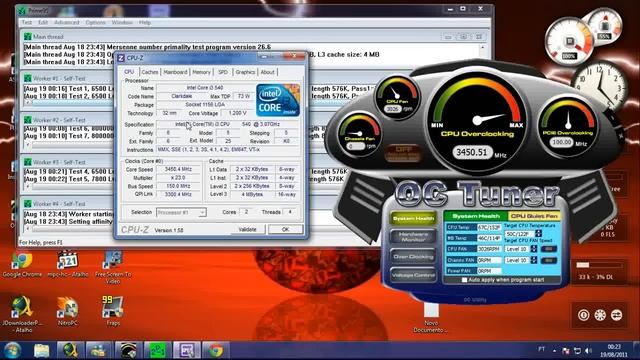
Task: Open Windows Explorer from taskbar
Action: (x=41, y=351)
